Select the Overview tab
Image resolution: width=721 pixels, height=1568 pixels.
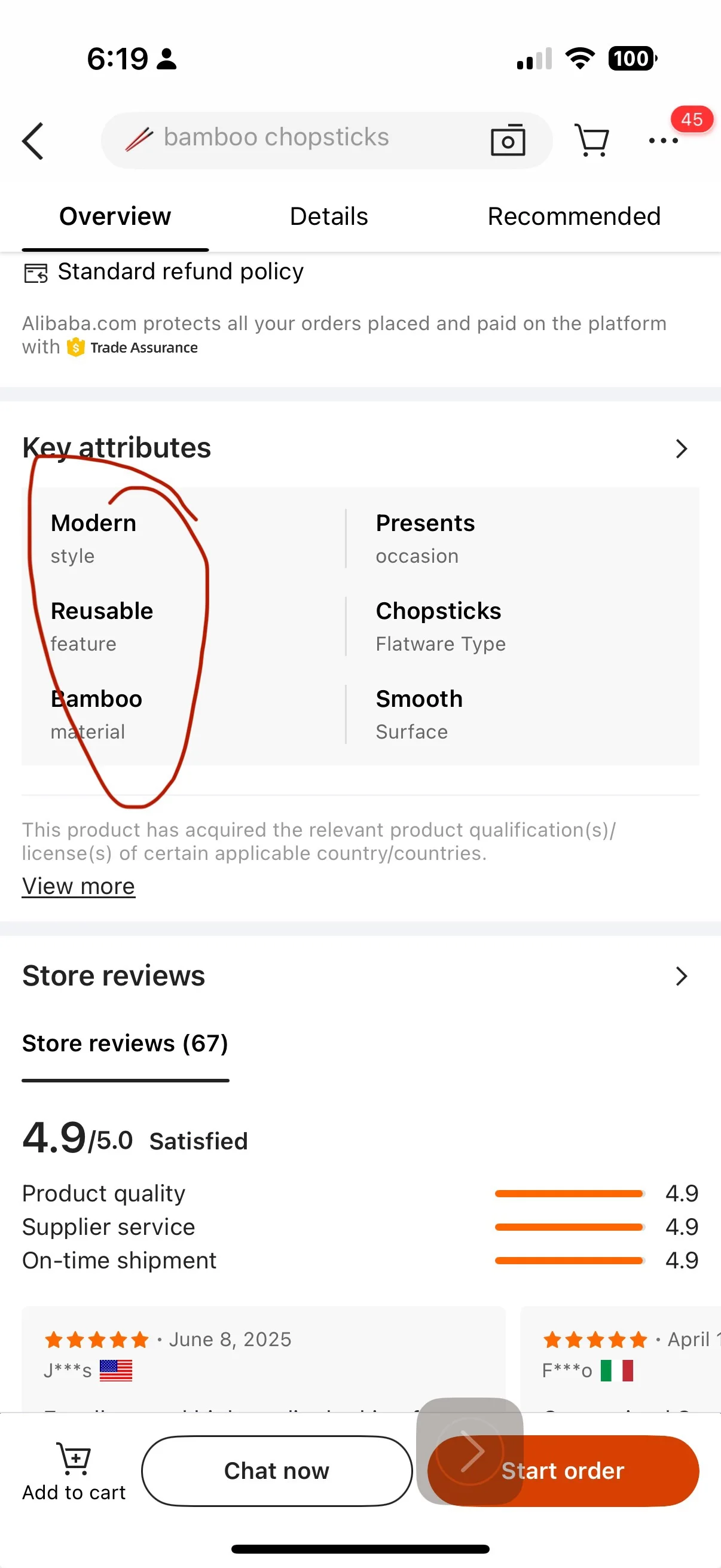pyautogui.click(x=115, y=216)
